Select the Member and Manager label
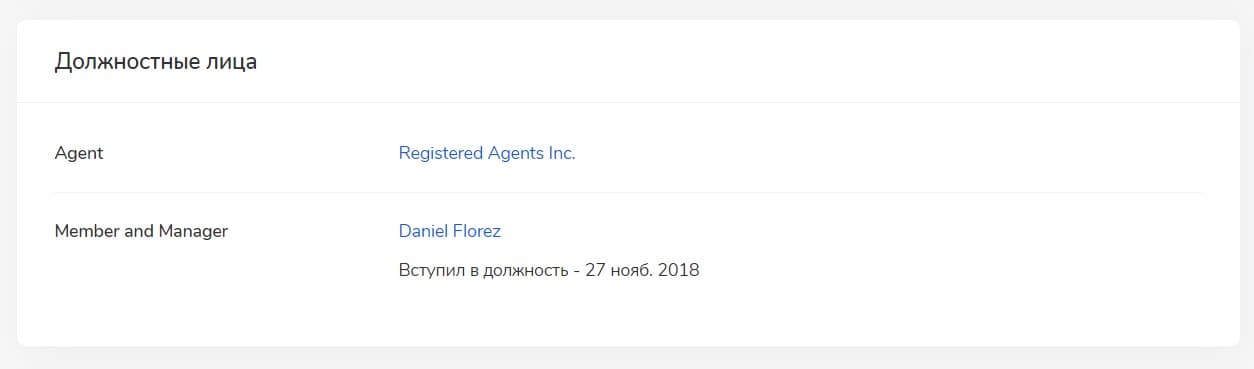 coord(141,231)
